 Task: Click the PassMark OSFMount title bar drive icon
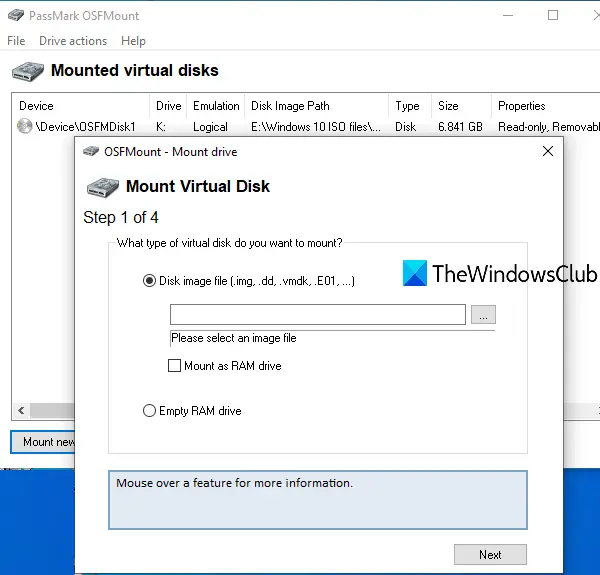(16, 15)
